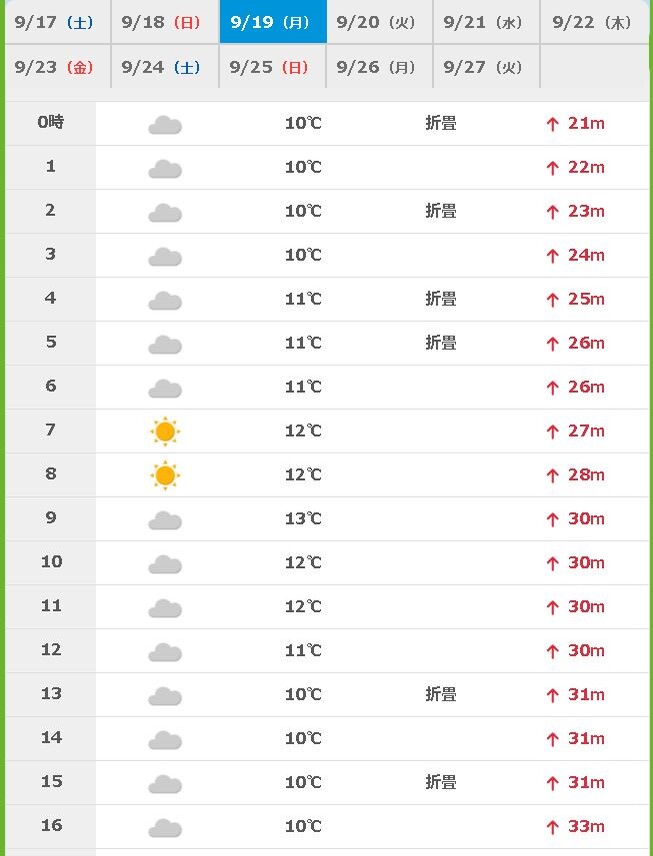Screen dimensions: 653x856
Task: Open the 9/22 (木) tab
Action: tap(595, 22)
